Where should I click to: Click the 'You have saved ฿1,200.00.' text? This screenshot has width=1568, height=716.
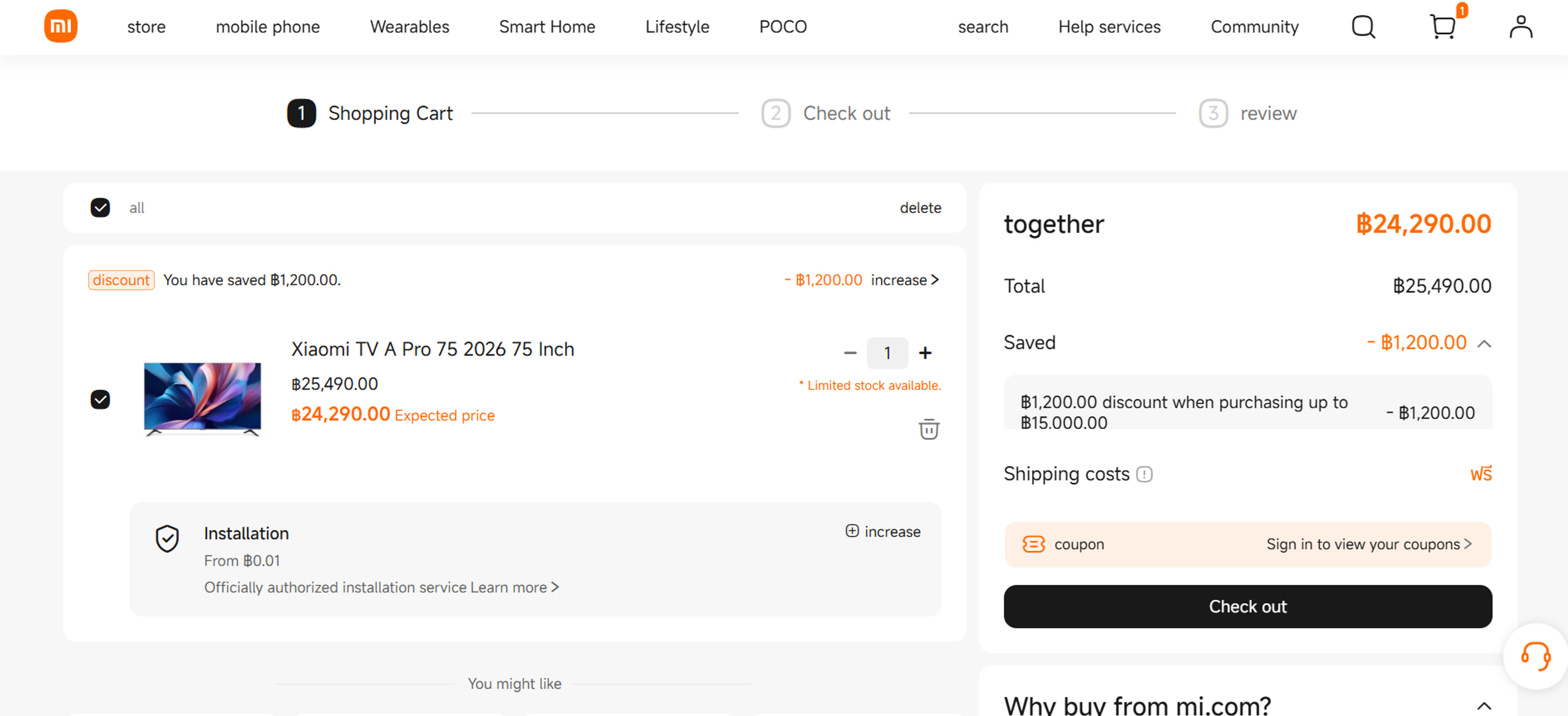point(252,280)
